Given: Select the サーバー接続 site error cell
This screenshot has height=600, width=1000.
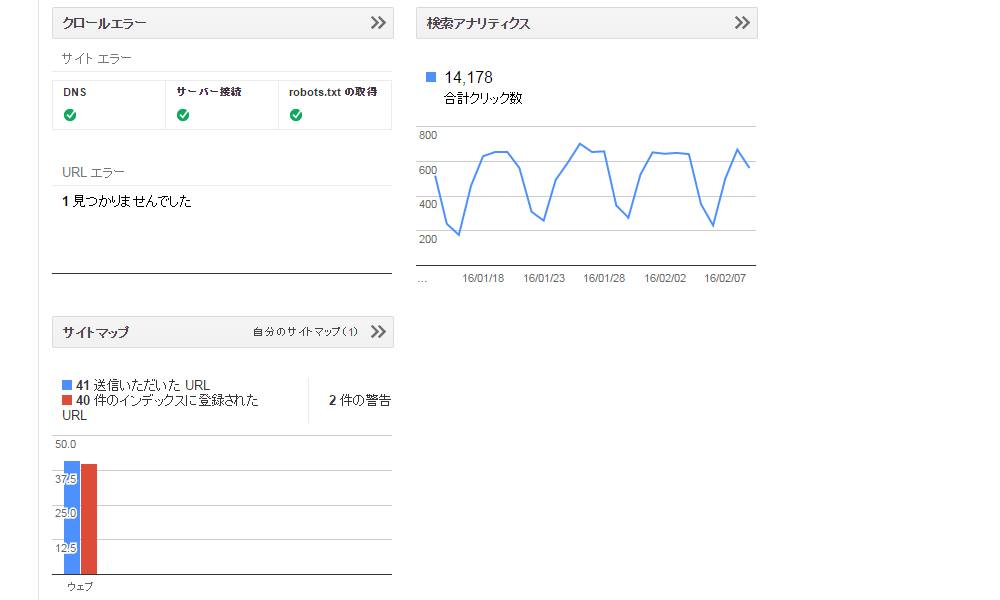Looking at the screenshot, I should (x=221, y=104).
